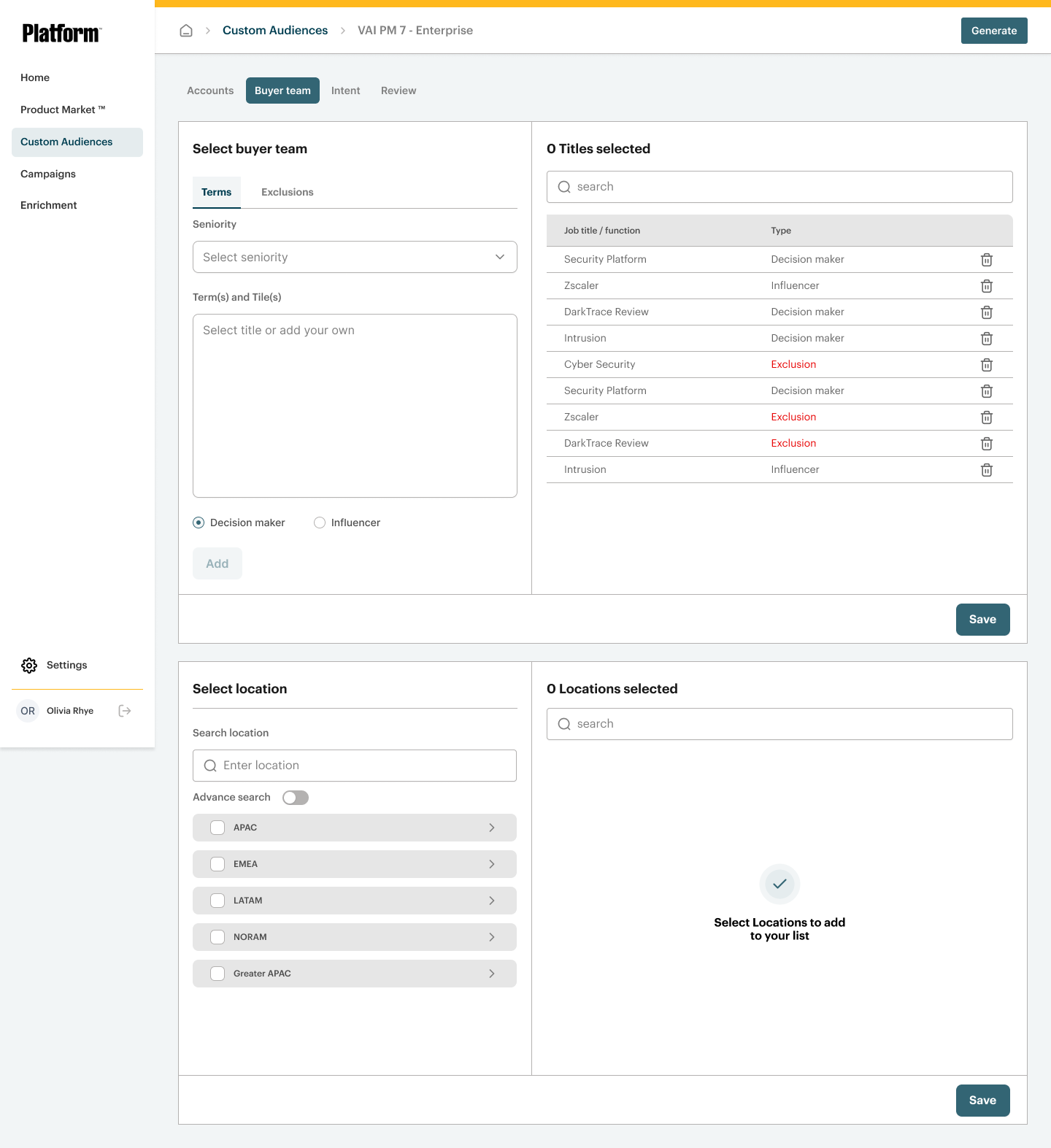Expand the LATAM region chevron

(491, 901)
